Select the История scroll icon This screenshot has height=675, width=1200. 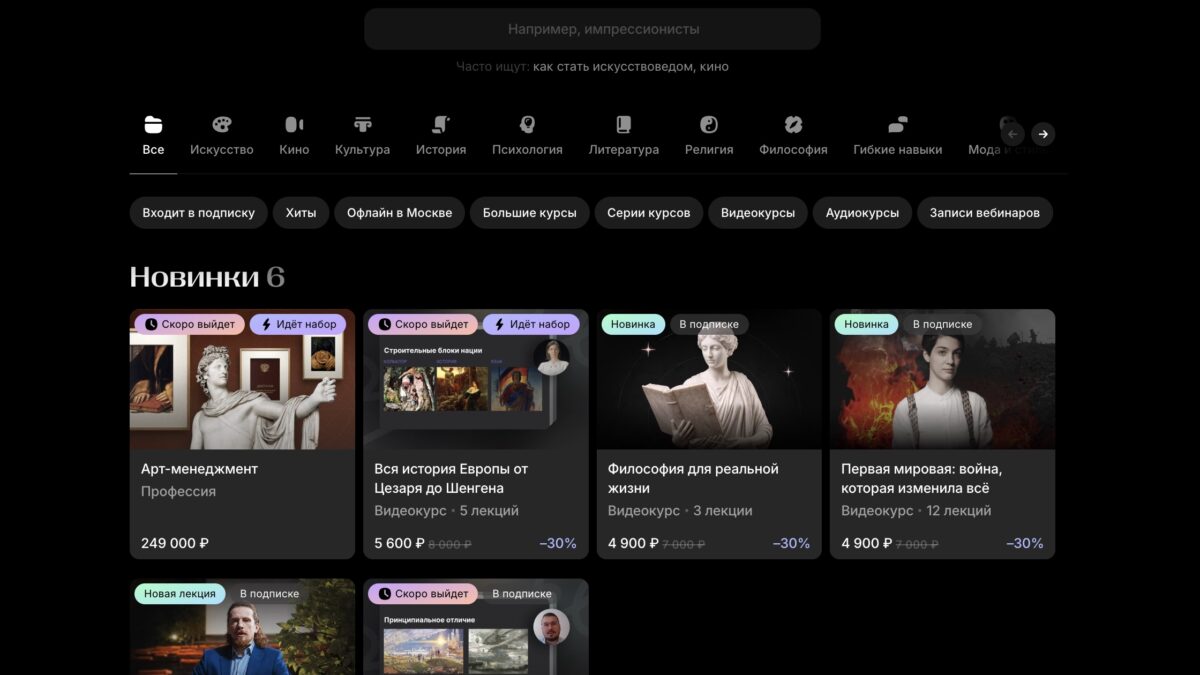pyautogui.click(x=441, y=124)
